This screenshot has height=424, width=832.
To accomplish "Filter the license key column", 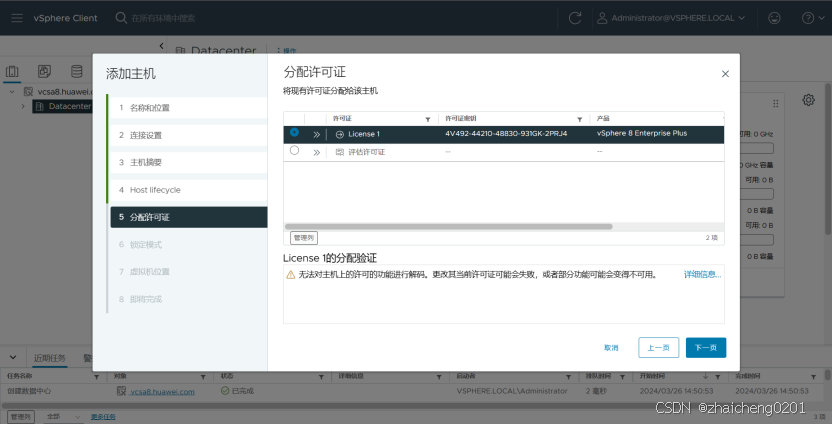I will 579,119.
